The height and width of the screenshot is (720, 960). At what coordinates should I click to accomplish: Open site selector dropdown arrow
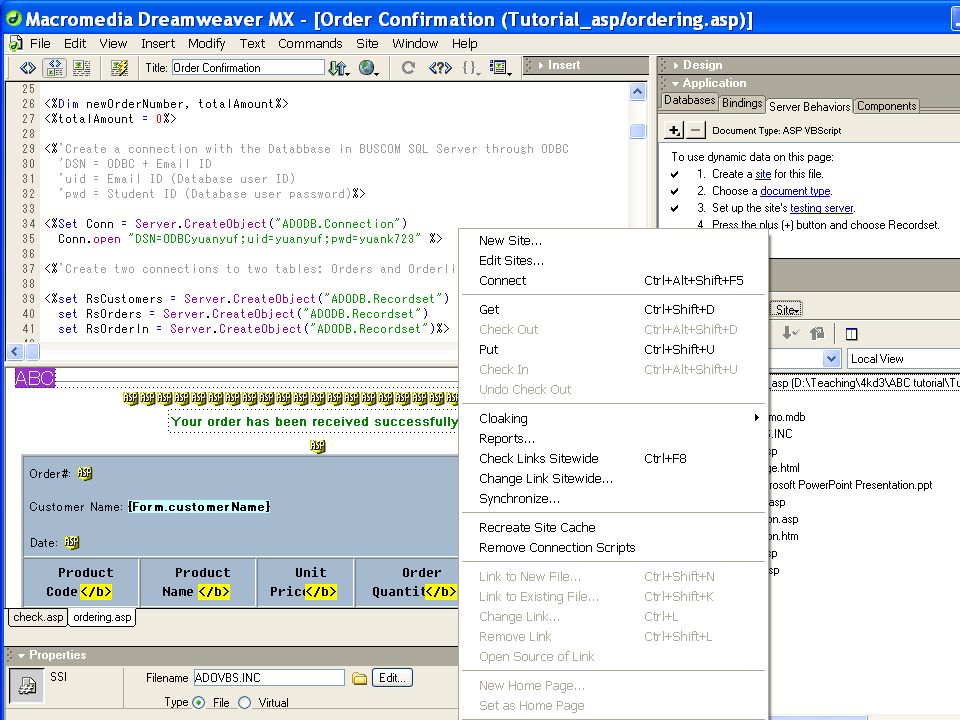pos(831,358)
